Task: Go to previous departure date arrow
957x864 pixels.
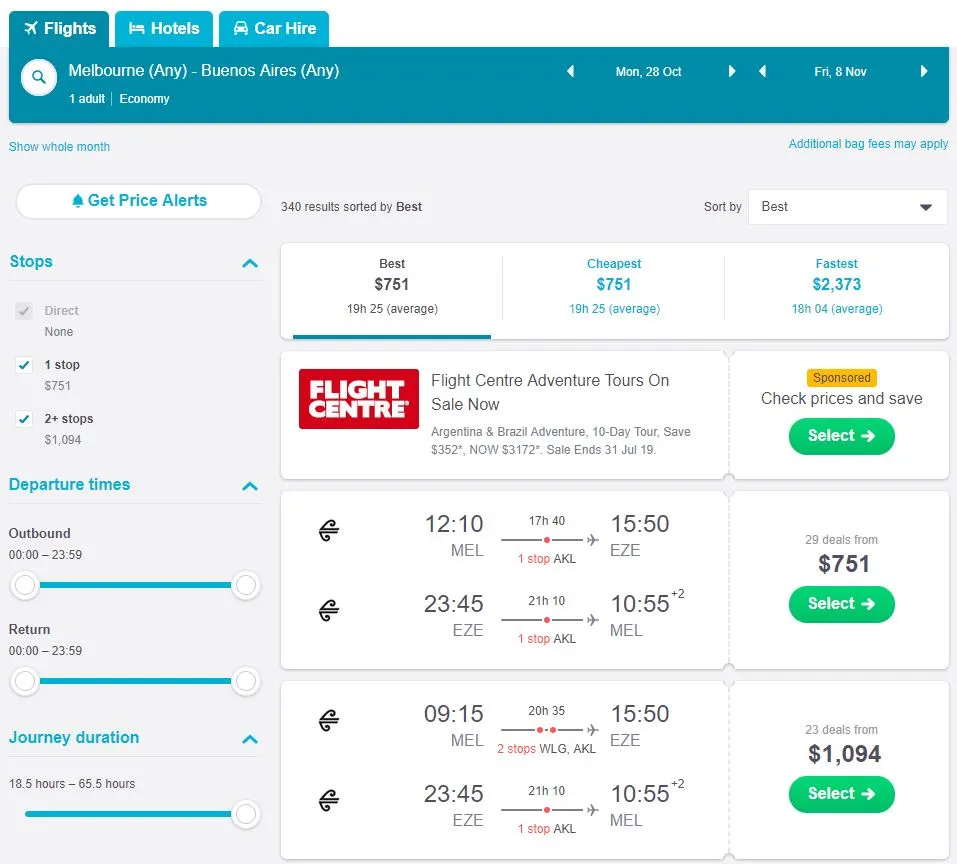Action: (571, 72)
